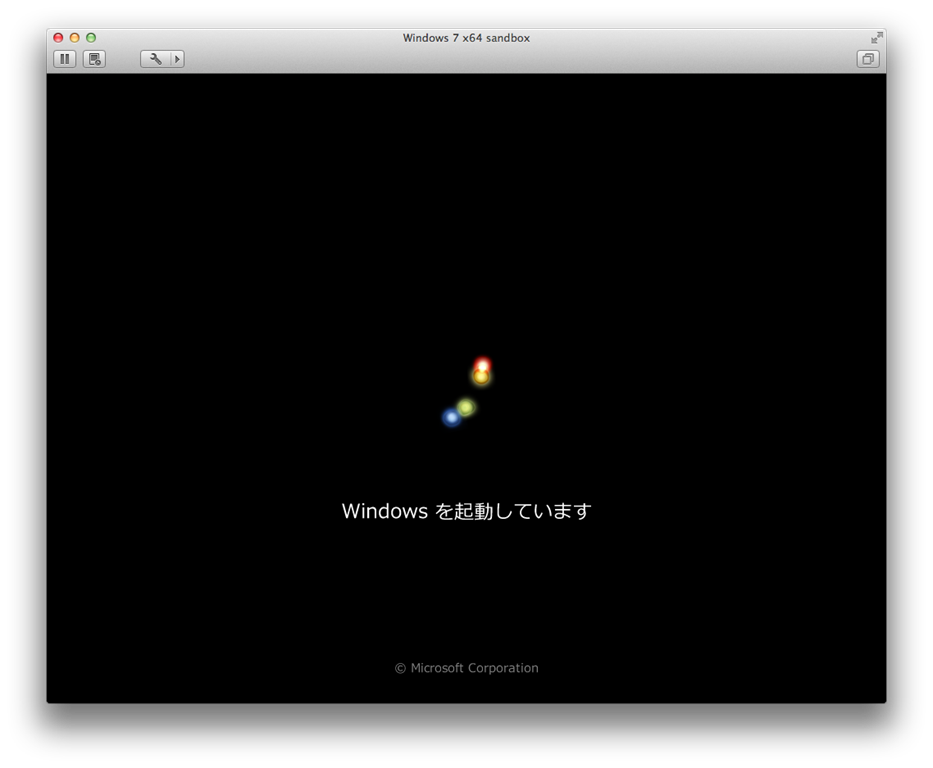933x768 pixels.
Task: Pause the virtual machine
Action: click(x=65, y=59)
